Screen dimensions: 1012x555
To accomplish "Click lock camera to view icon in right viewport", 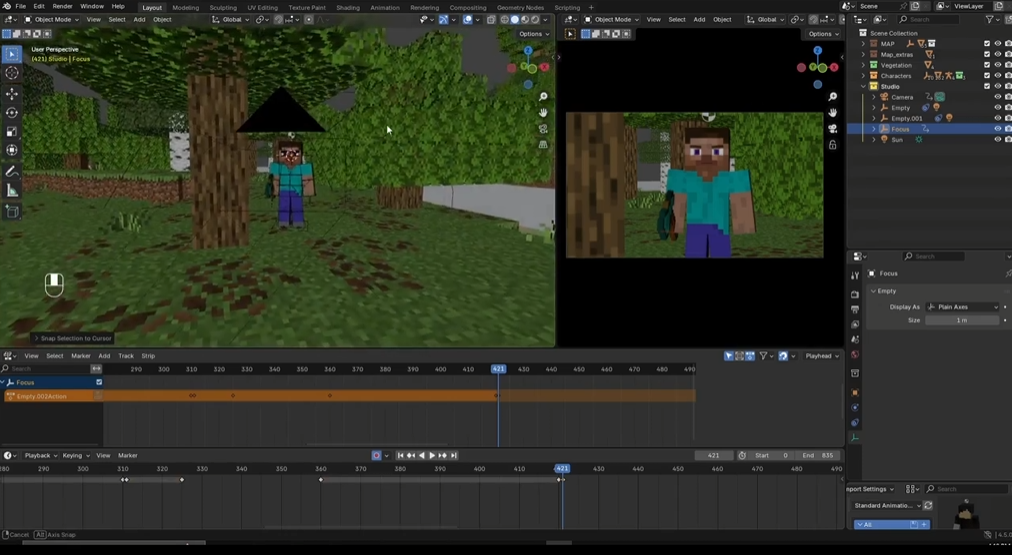I will tap(833, 145).
